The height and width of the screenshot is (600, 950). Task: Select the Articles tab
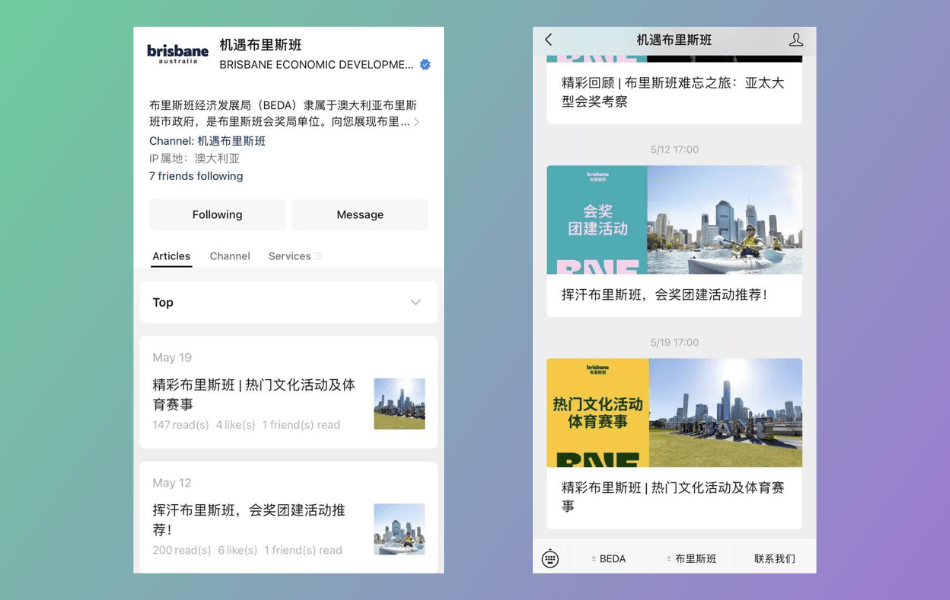click(171, 256)
